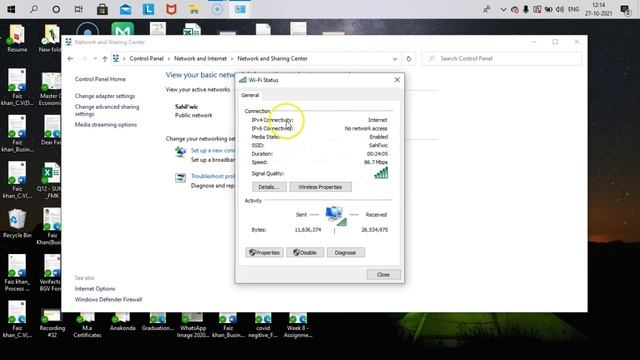Open Change advanced sharing settings

tap(107, 110)
